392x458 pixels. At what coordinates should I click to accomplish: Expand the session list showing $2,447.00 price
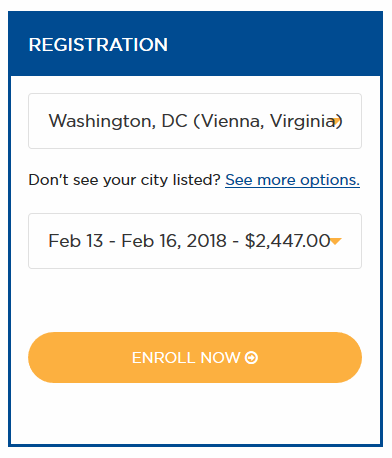point(195,241)
